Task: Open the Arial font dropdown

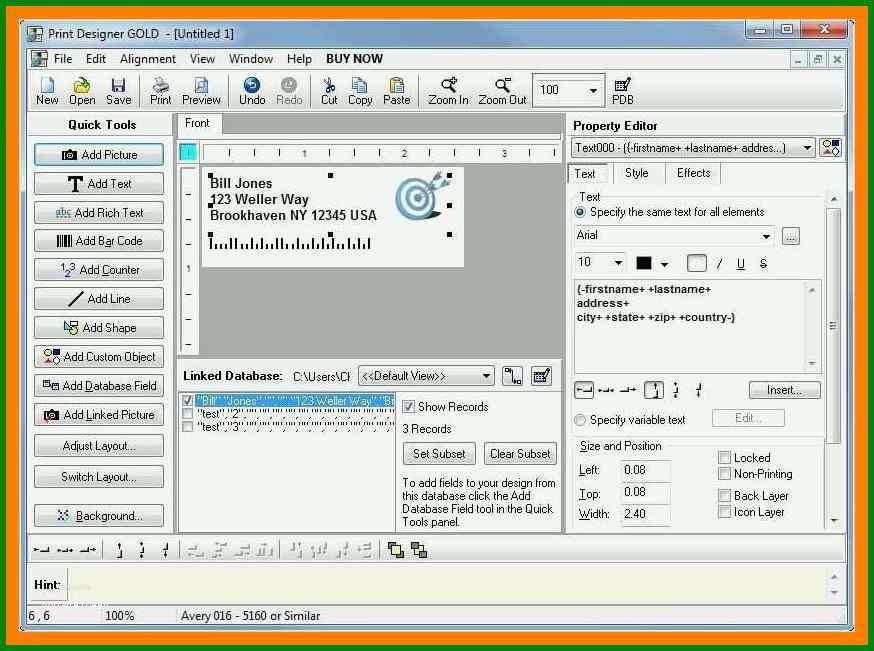Action: coord(766,236)
